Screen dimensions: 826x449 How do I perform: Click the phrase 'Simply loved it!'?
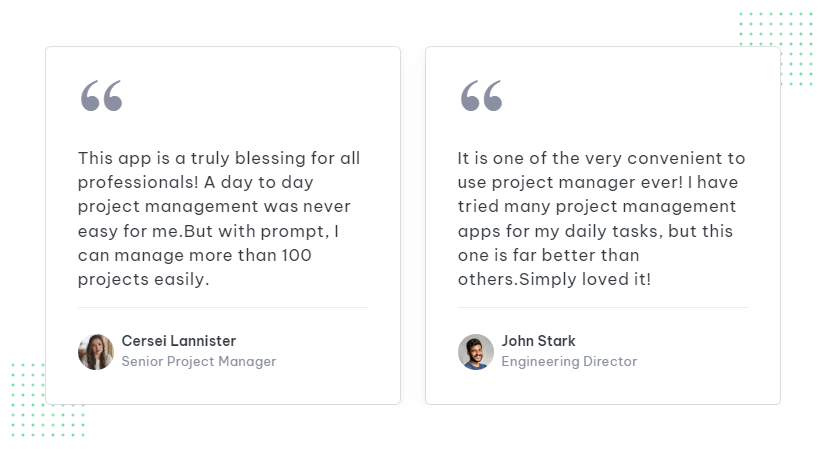tap(585, 279)
